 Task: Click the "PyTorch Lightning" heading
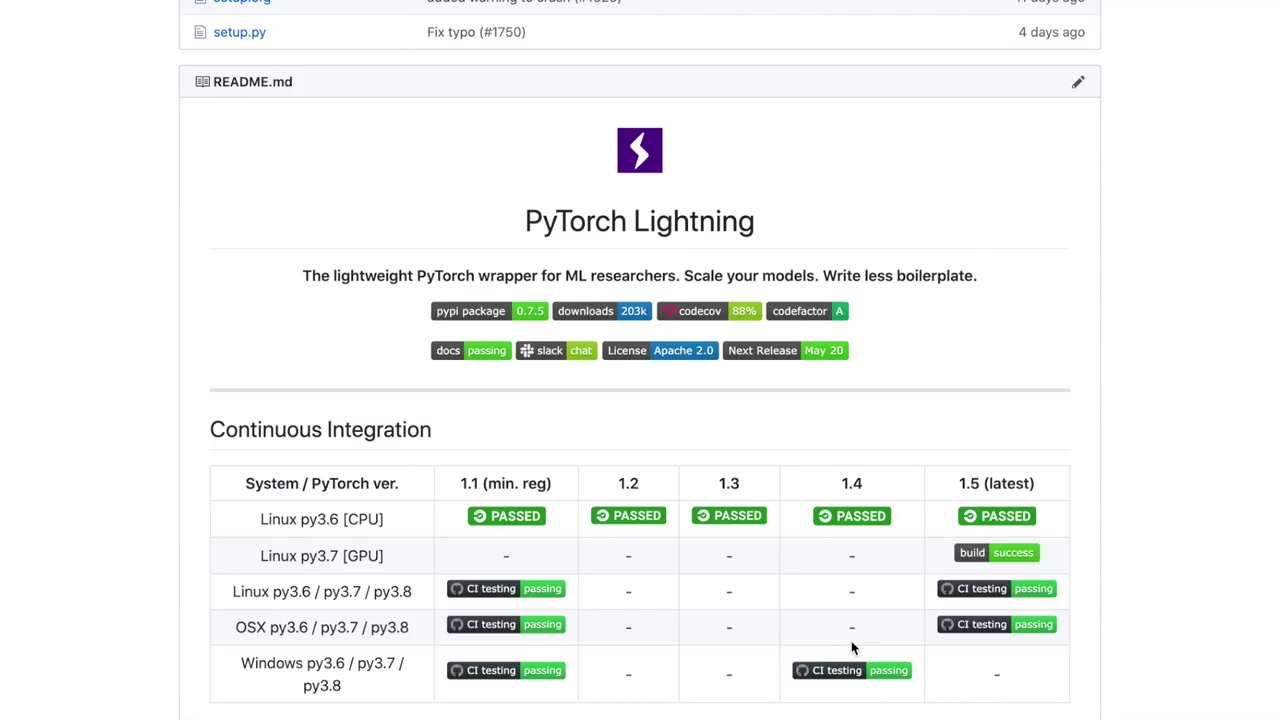point(640,221)
